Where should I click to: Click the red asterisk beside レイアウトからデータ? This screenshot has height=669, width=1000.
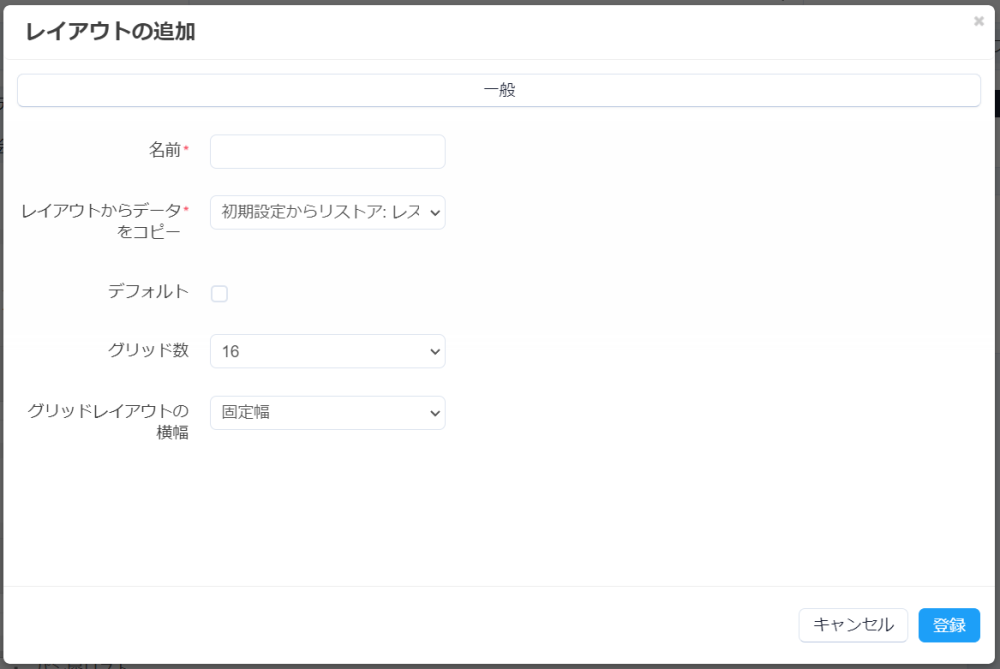(x=186, y=209)
